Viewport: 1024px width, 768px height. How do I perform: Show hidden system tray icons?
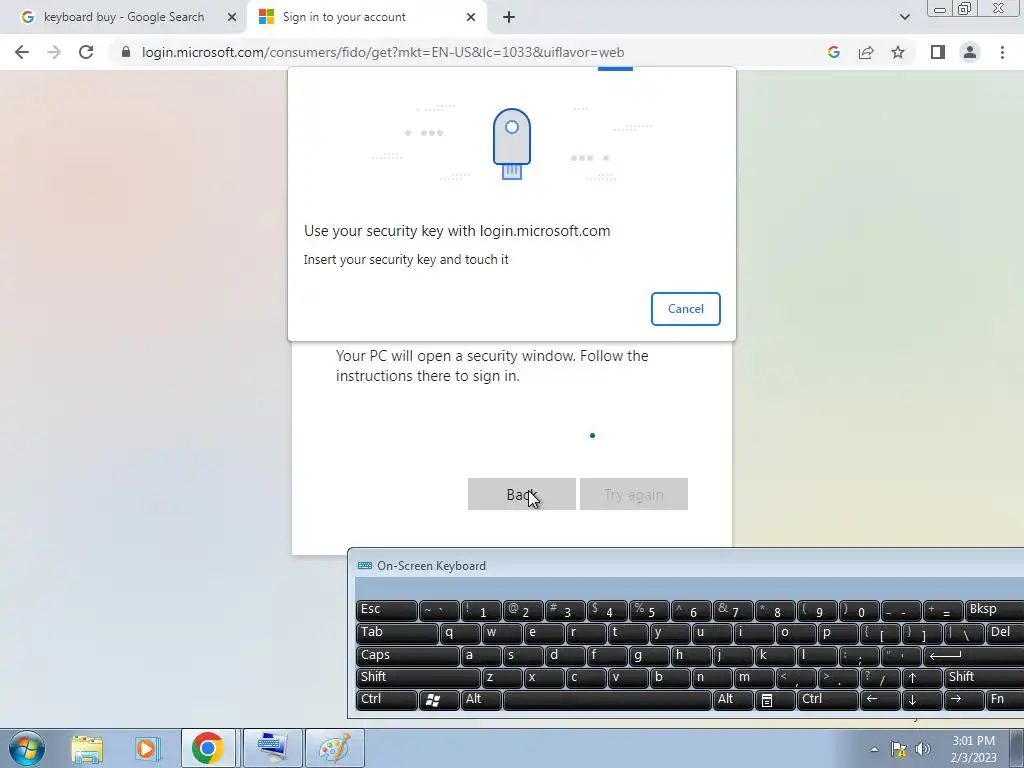coord(874,749)
